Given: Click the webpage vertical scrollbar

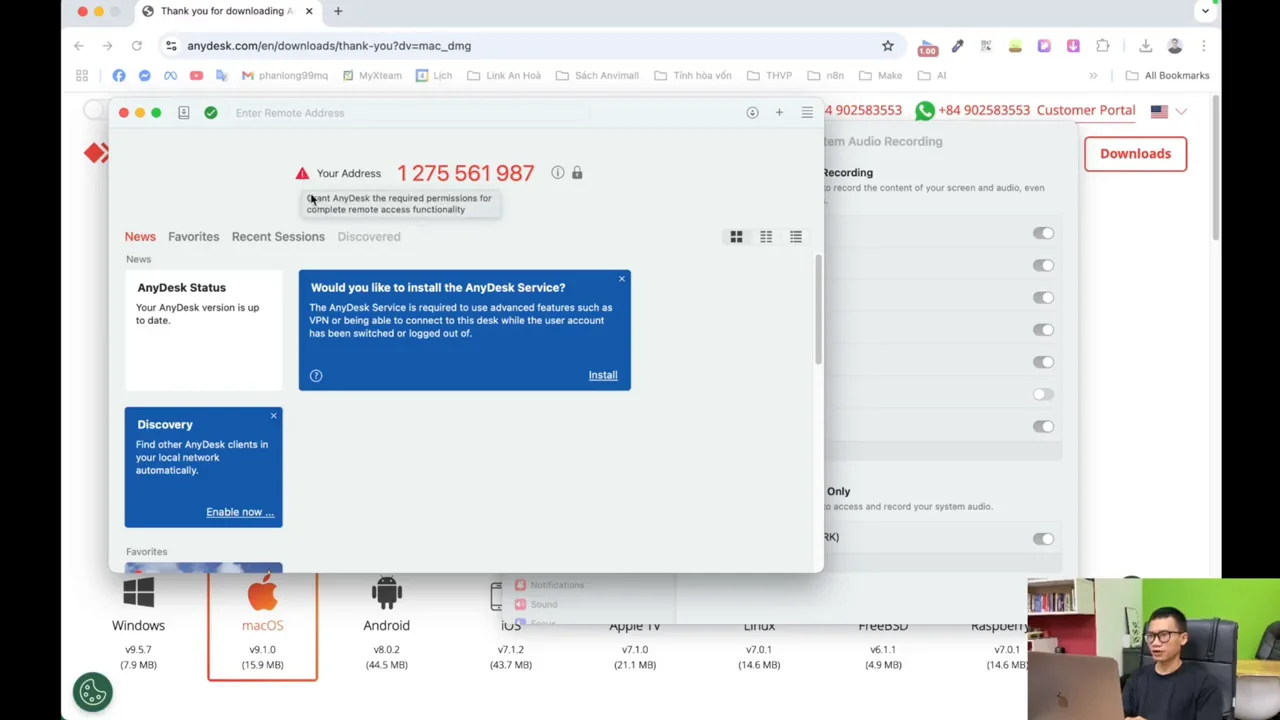Looking at the screenshot, I should point(1215,168).
